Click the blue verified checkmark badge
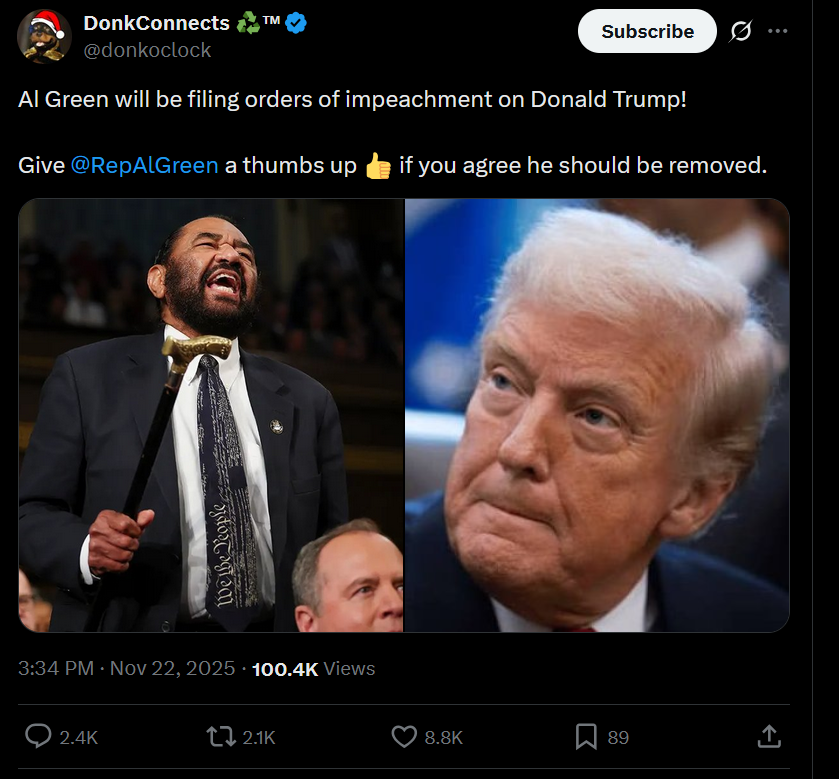Image resolution: width=839 pixels, height=779 pixels. click(296, 23)
